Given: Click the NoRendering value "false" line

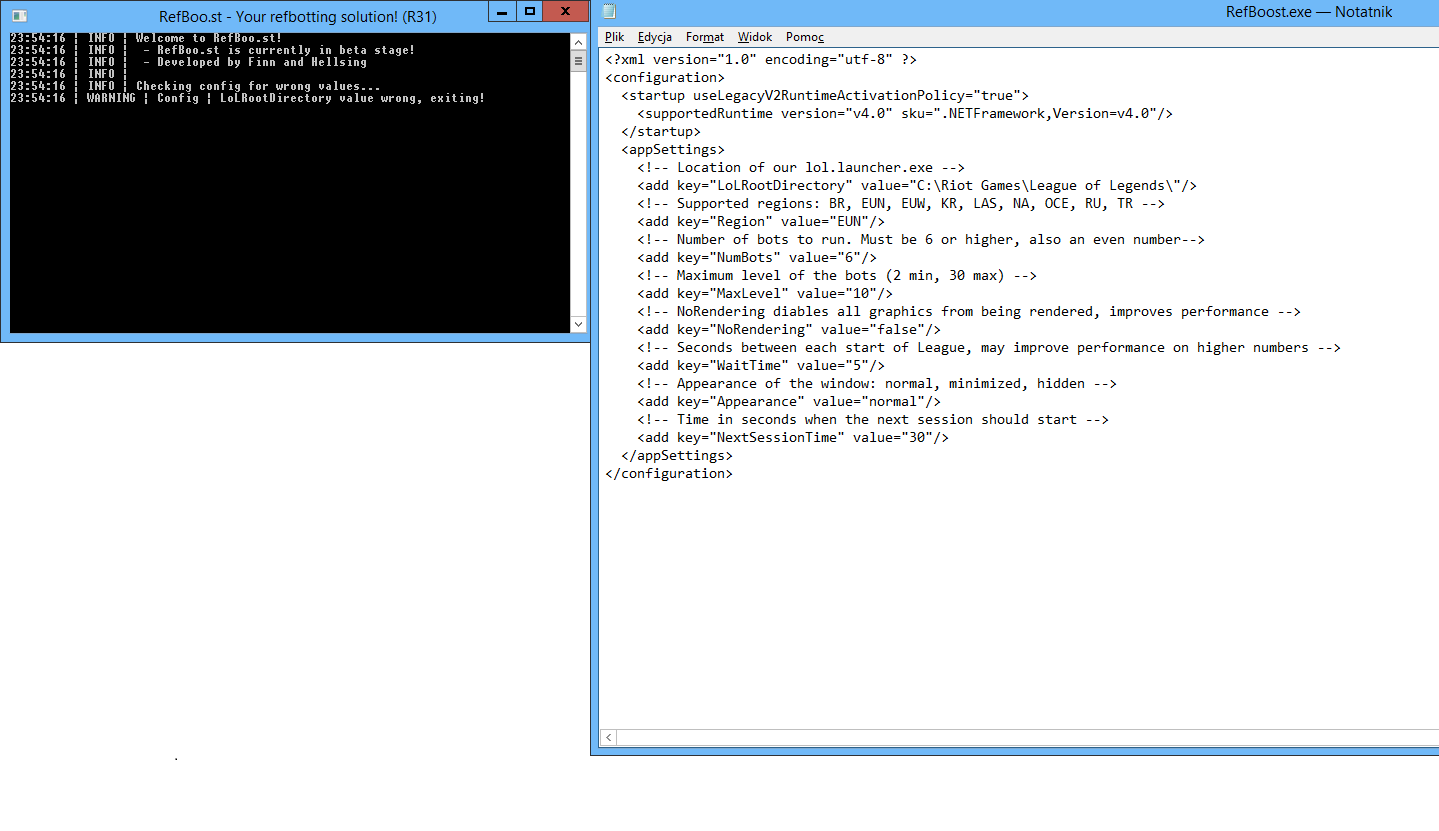Looking at the screenshot, I should (x=789, y=330).
